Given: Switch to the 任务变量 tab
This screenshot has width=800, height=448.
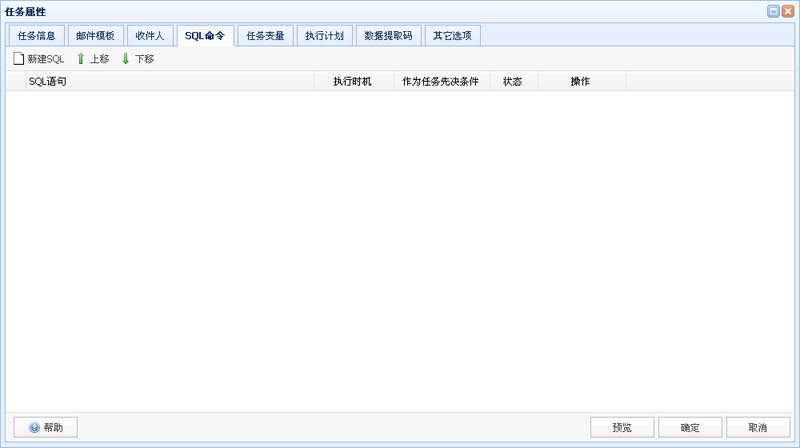Looking at the screenshot, I should coord(266,35).
